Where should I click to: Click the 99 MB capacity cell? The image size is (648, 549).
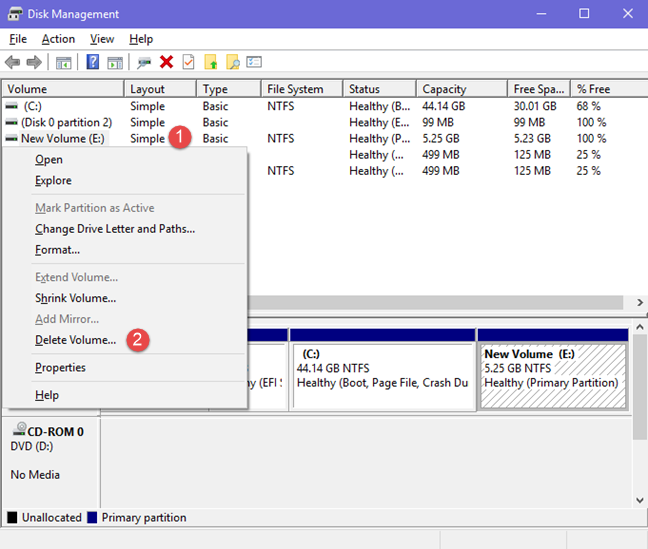(x=438, y=122)
